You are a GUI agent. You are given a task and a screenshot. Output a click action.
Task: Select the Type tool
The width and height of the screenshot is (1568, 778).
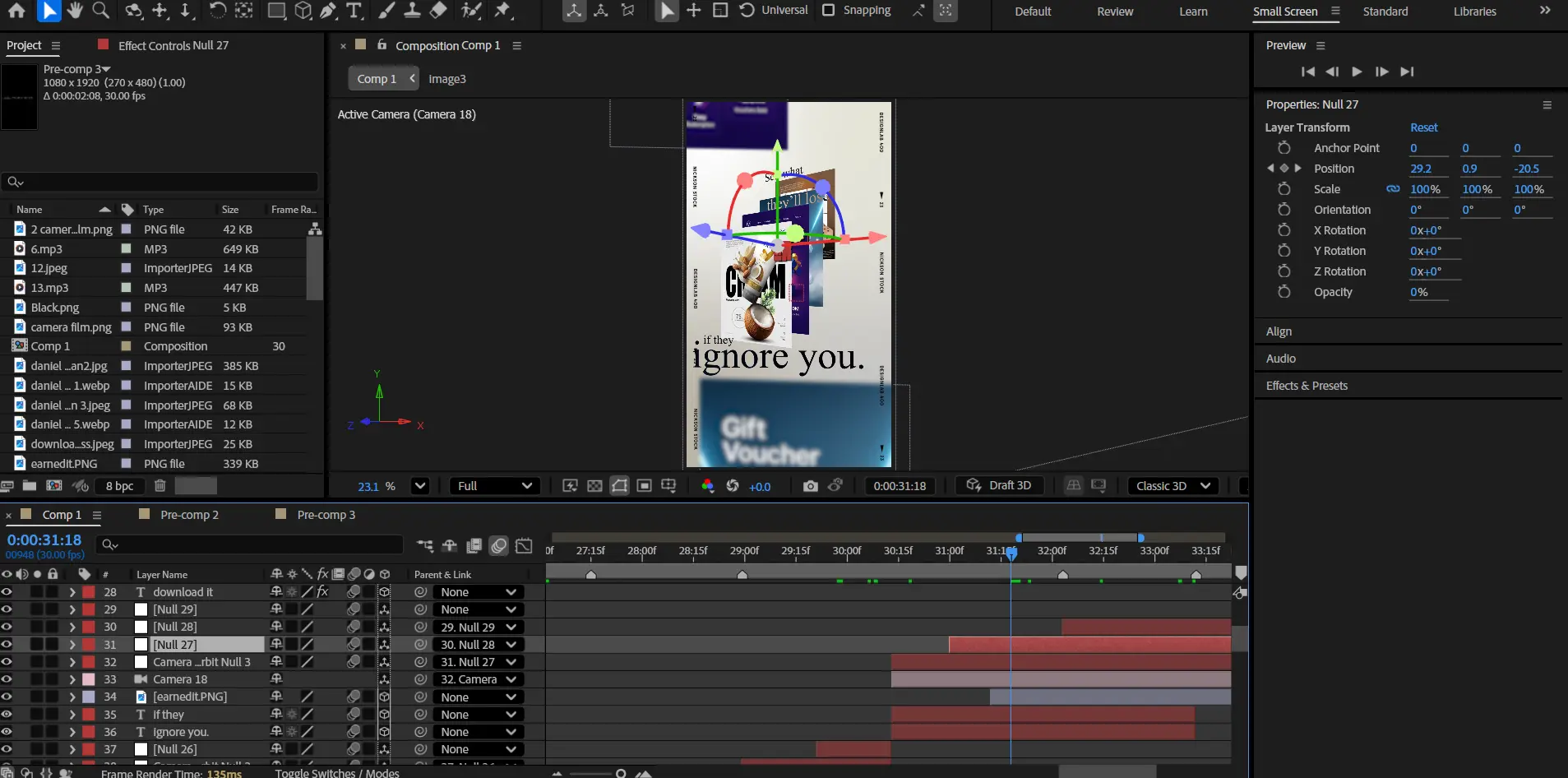[x=354, y=11]
